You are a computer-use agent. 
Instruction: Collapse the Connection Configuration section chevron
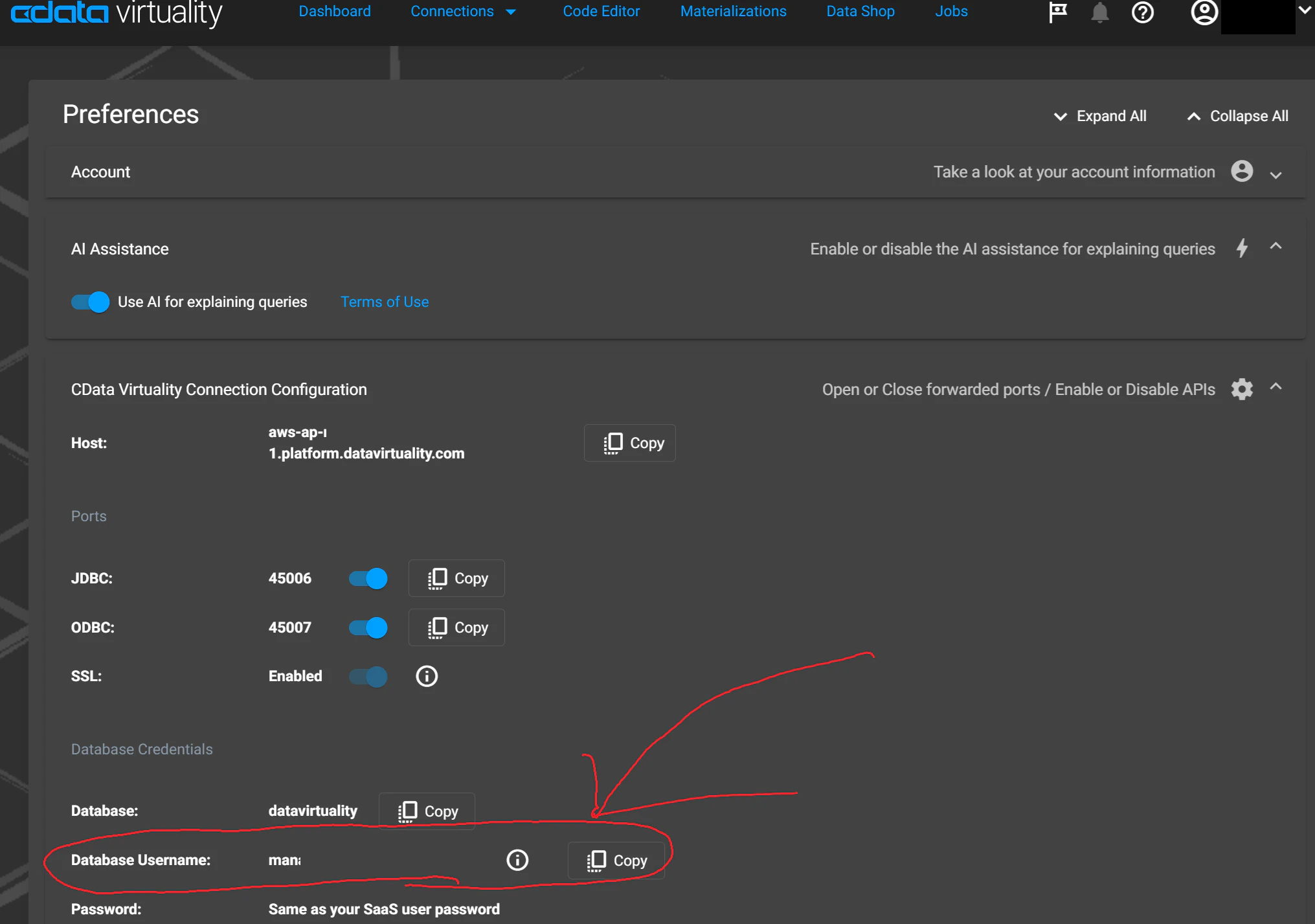(x=1276, y=387)
